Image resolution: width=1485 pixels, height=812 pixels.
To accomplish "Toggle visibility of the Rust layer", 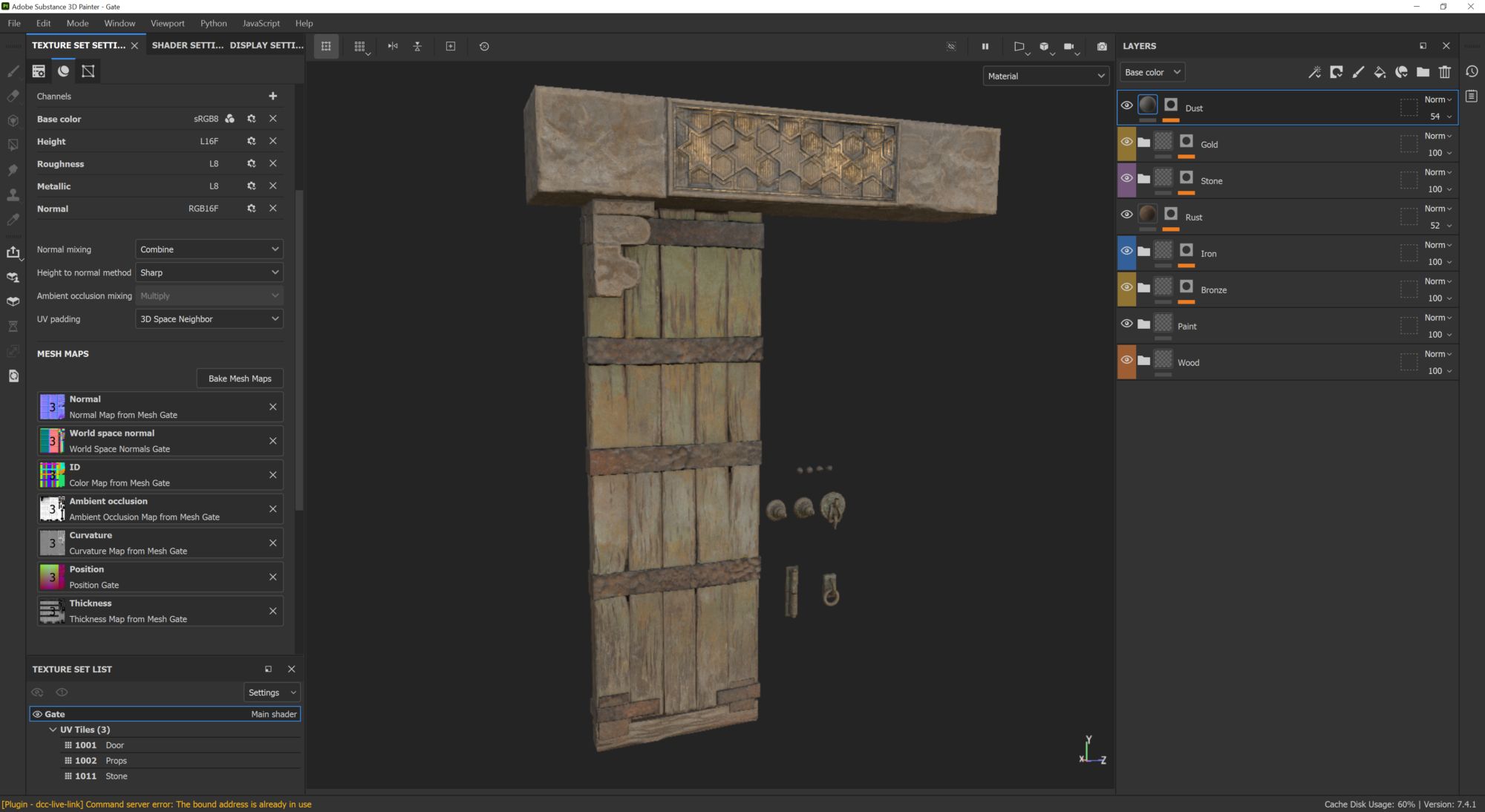I will coord(1126,215).
